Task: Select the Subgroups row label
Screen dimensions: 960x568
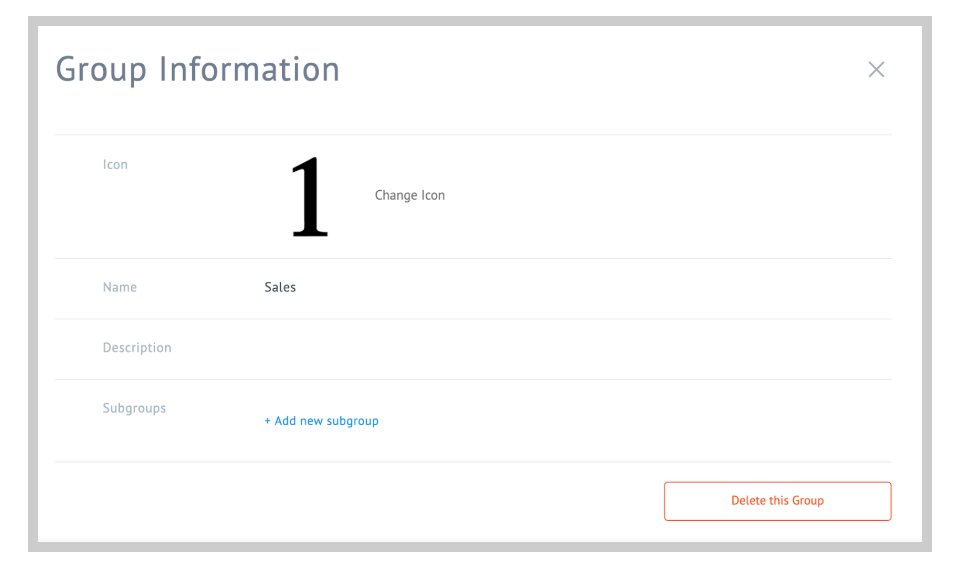Action: 134,408
